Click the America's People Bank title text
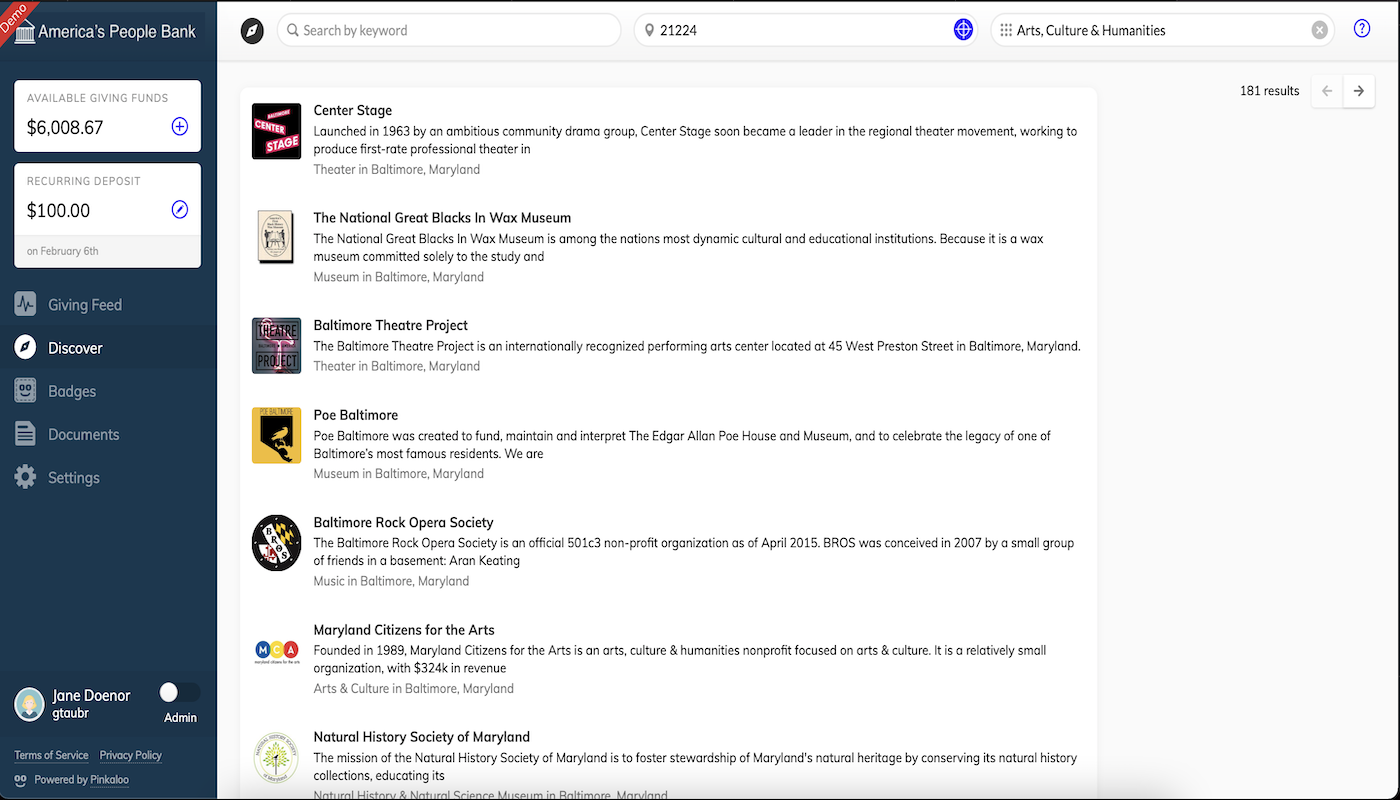The width and height of the screenshot is (1400, 800). point(117,32)
